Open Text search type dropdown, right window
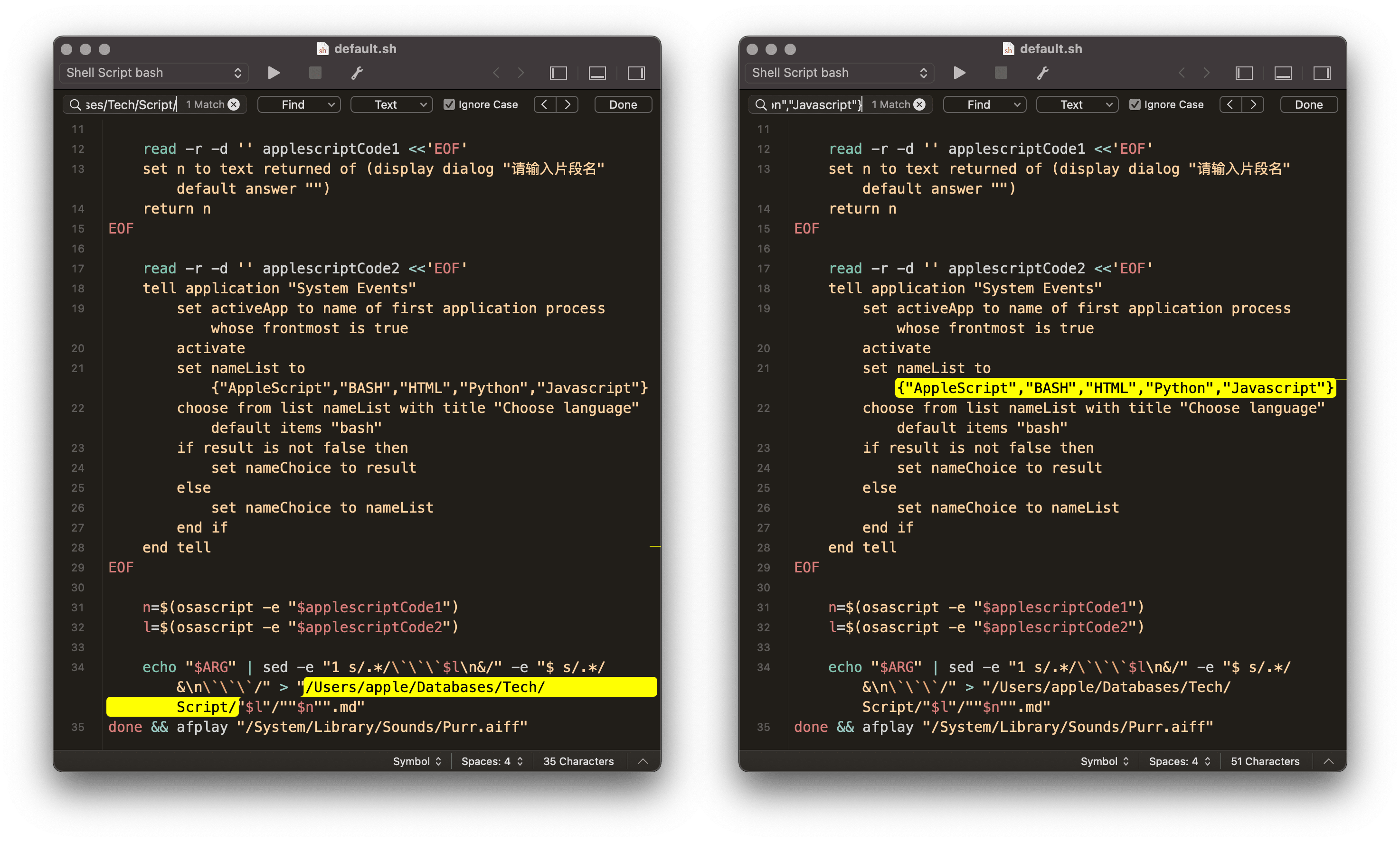The height and width of the screenshot is (842, 1400). point(1078,104)
